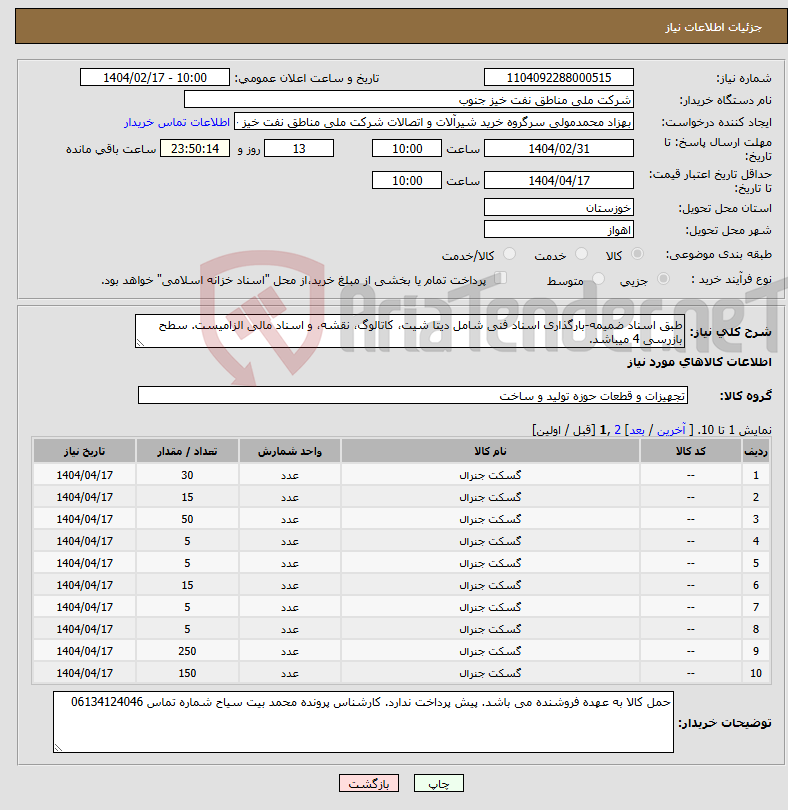Click the city field اهواز

(x=559, y=229)
